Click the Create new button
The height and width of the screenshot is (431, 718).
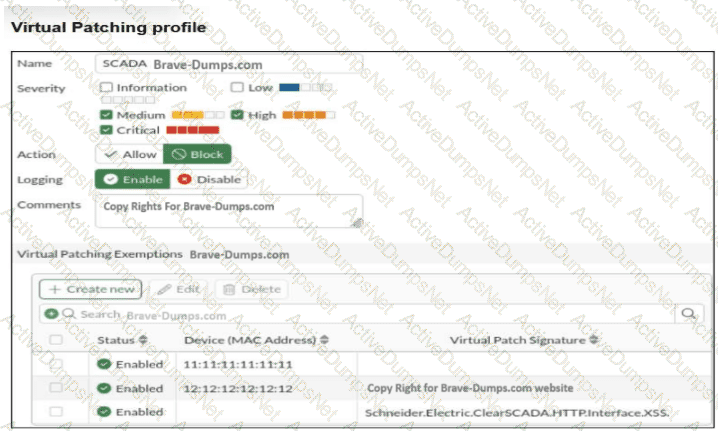[90, 289]
